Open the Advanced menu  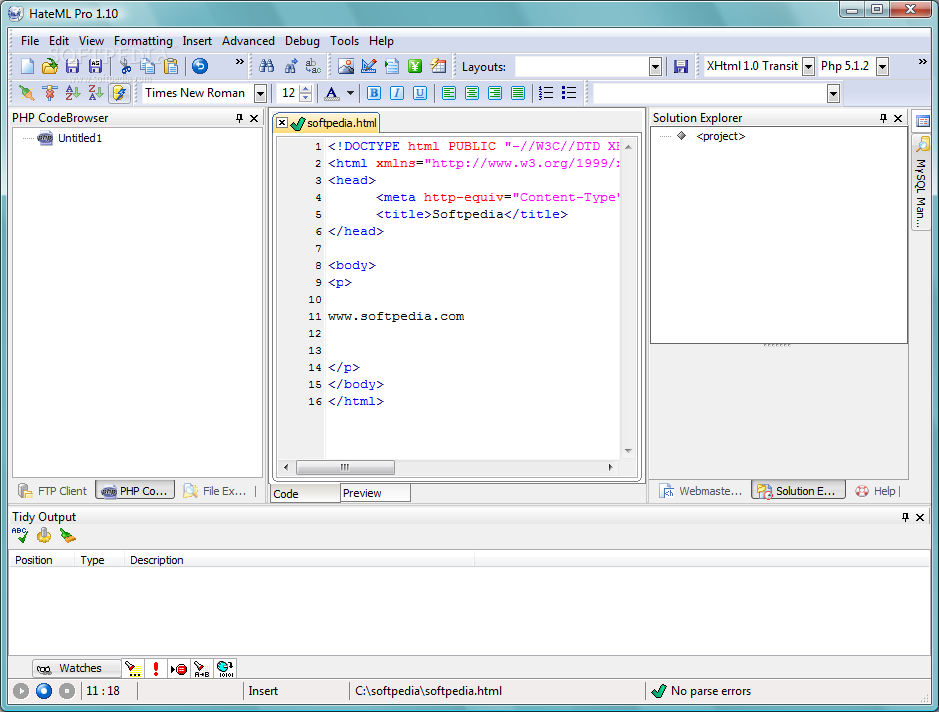point(248,41)
